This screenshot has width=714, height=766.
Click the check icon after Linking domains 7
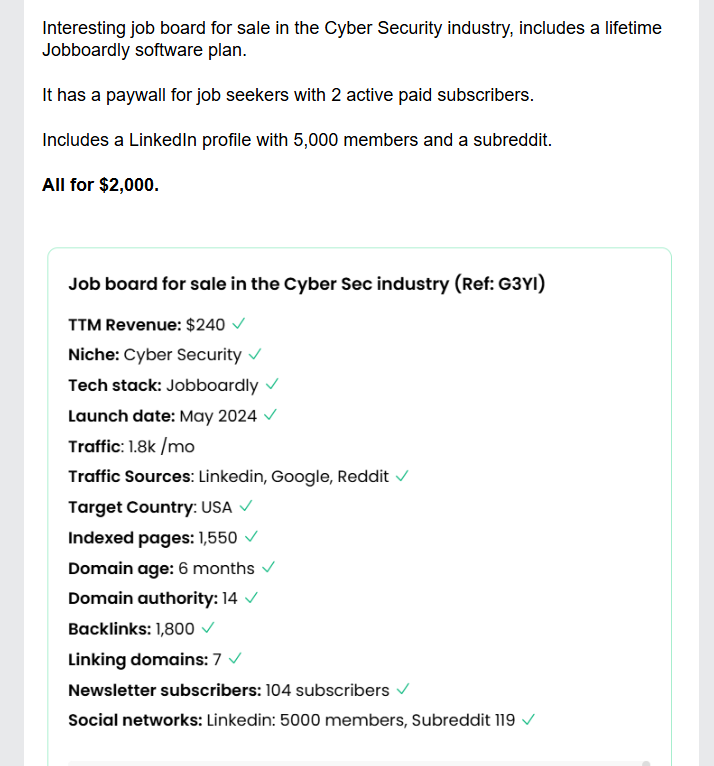point(235,659)
